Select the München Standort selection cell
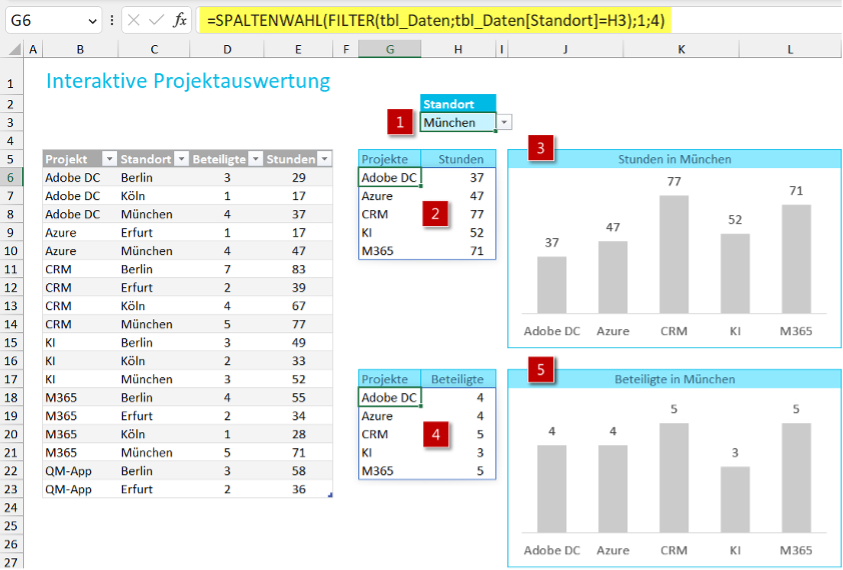 456,122
